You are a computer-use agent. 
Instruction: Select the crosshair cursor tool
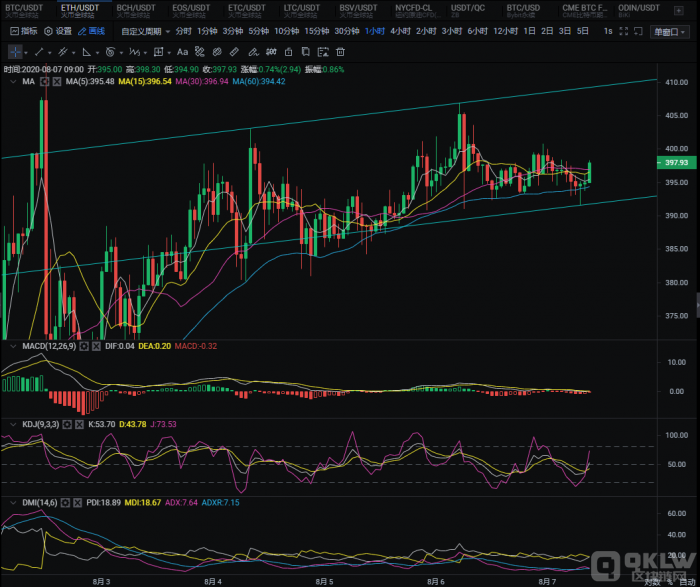15,52
